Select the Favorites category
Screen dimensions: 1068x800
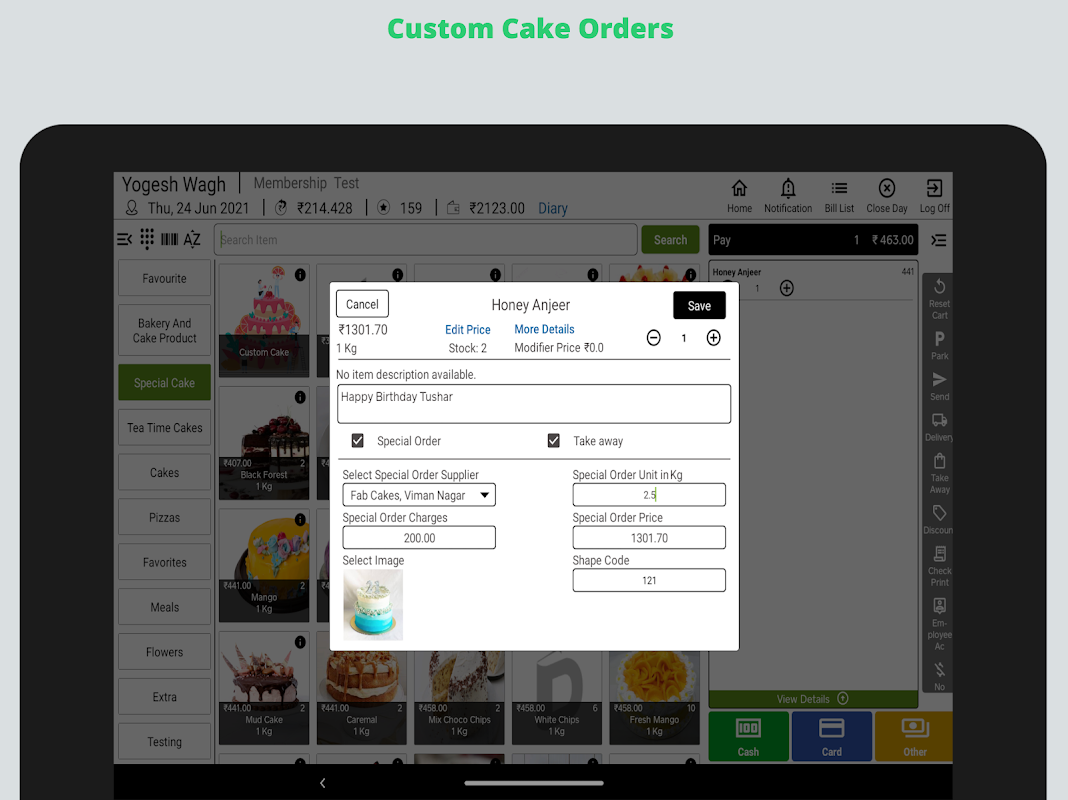click(164, 562)
